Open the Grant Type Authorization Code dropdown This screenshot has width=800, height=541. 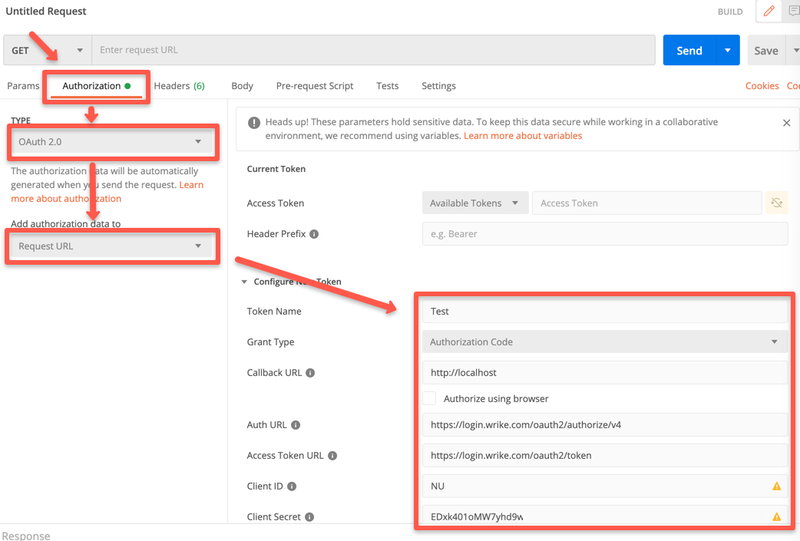coord(603,342)
